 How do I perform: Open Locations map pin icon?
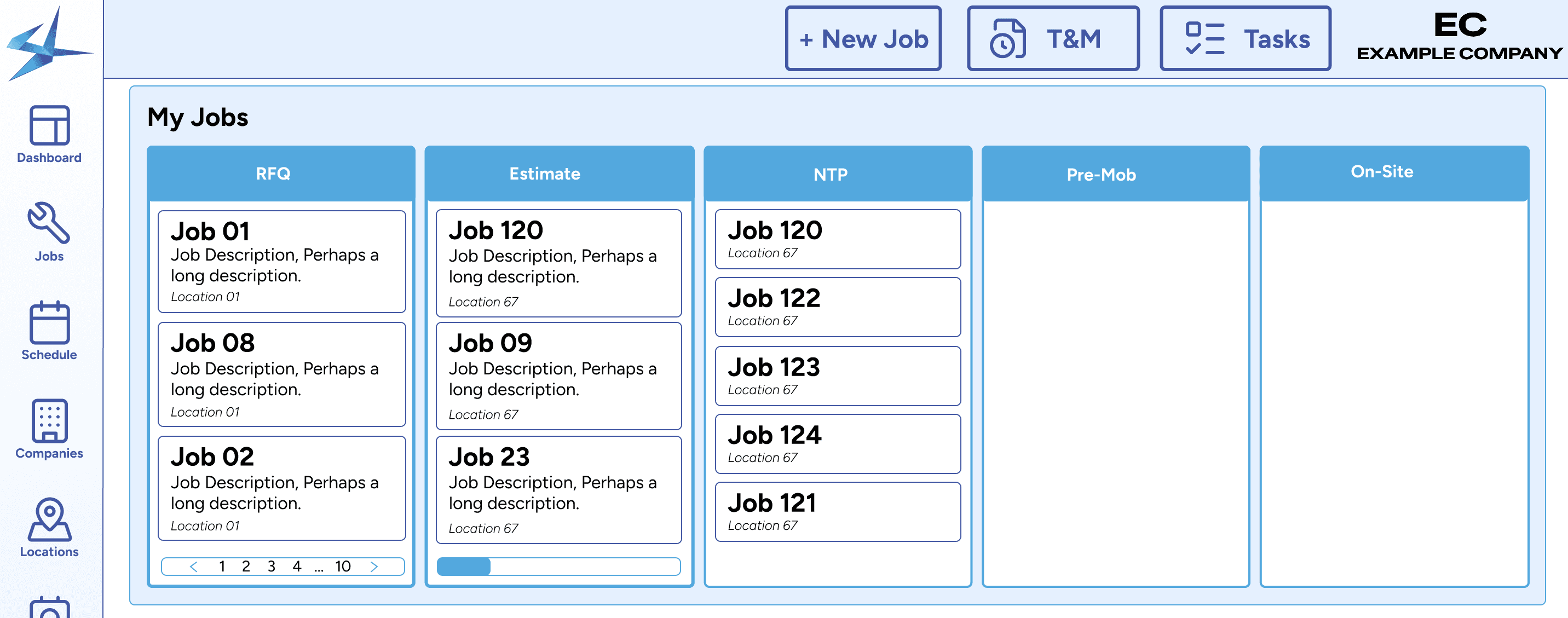point(49,519)
